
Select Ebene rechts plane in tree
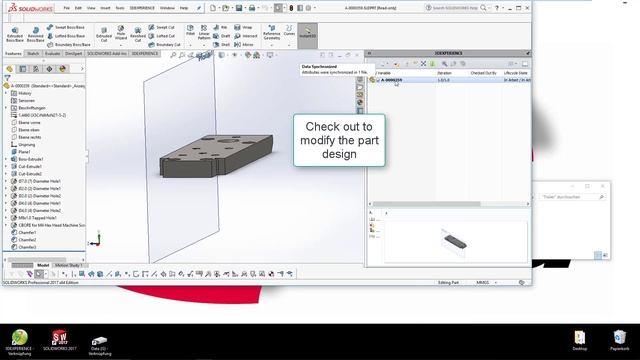tap(26, 137)
